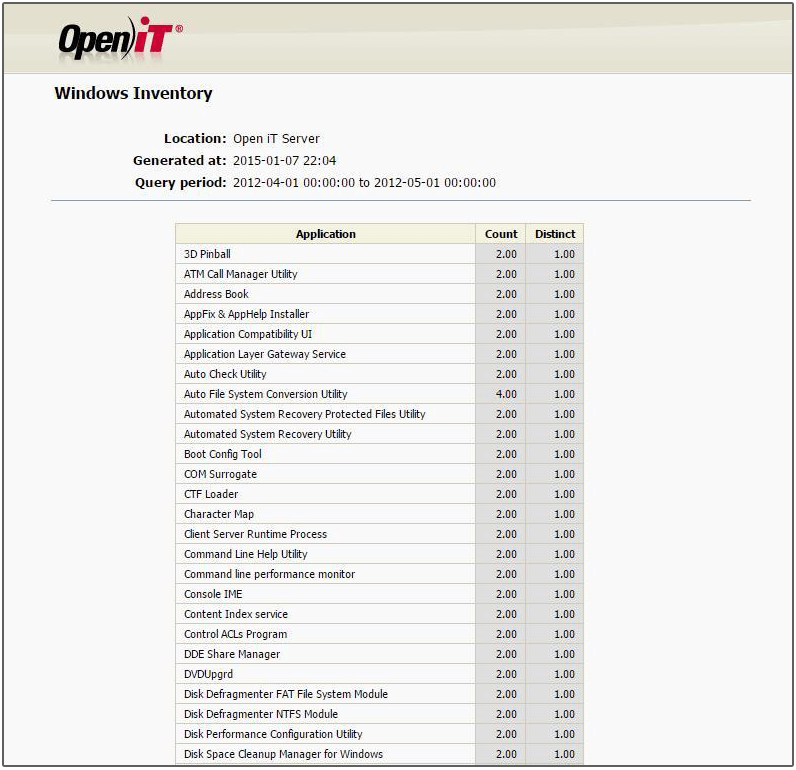Viewport: 796px width, 770px height.
Task: Click distinct 1.00 in 3D Pinball row
Action: pyautogui.click(x=564, y=254)
